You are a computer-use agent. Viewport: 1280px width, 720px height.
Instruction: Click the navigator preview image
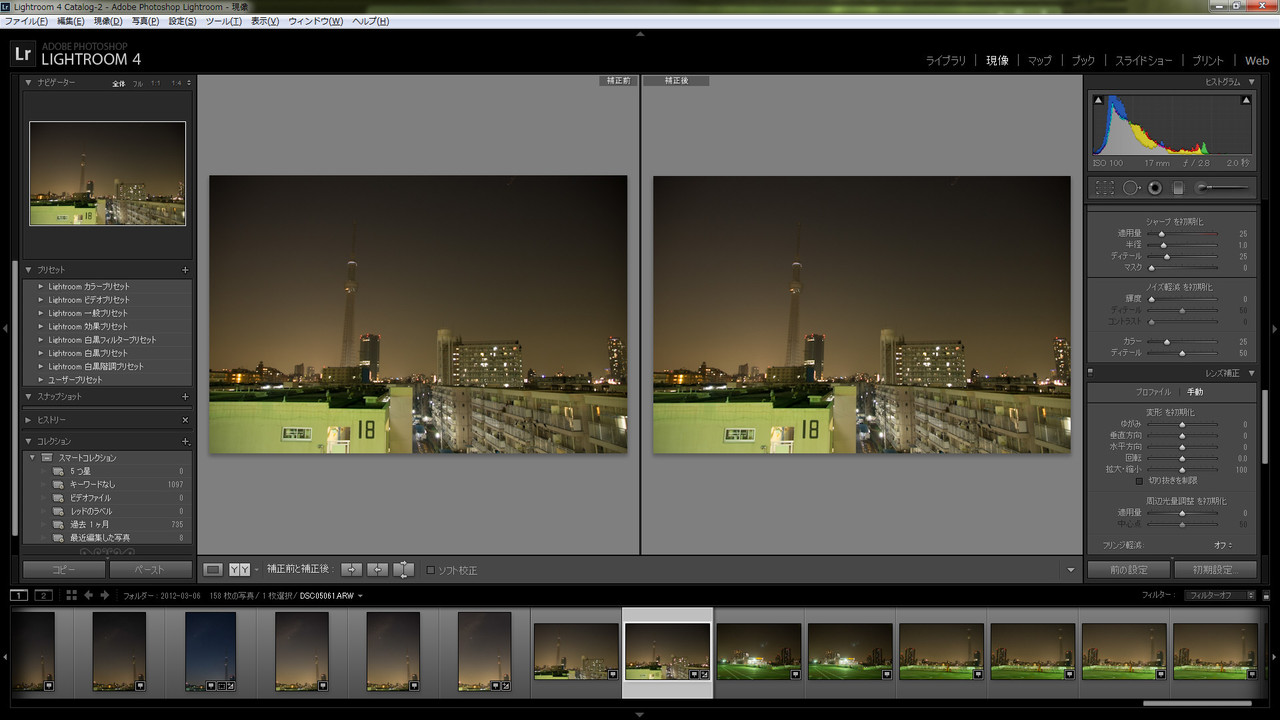(x=107, y=173)
